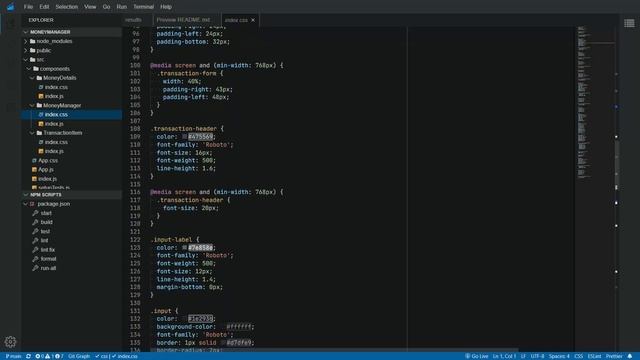Open index.css under TransactionItem folder
This screenshot has width=640, height=360.
point(56,142)
